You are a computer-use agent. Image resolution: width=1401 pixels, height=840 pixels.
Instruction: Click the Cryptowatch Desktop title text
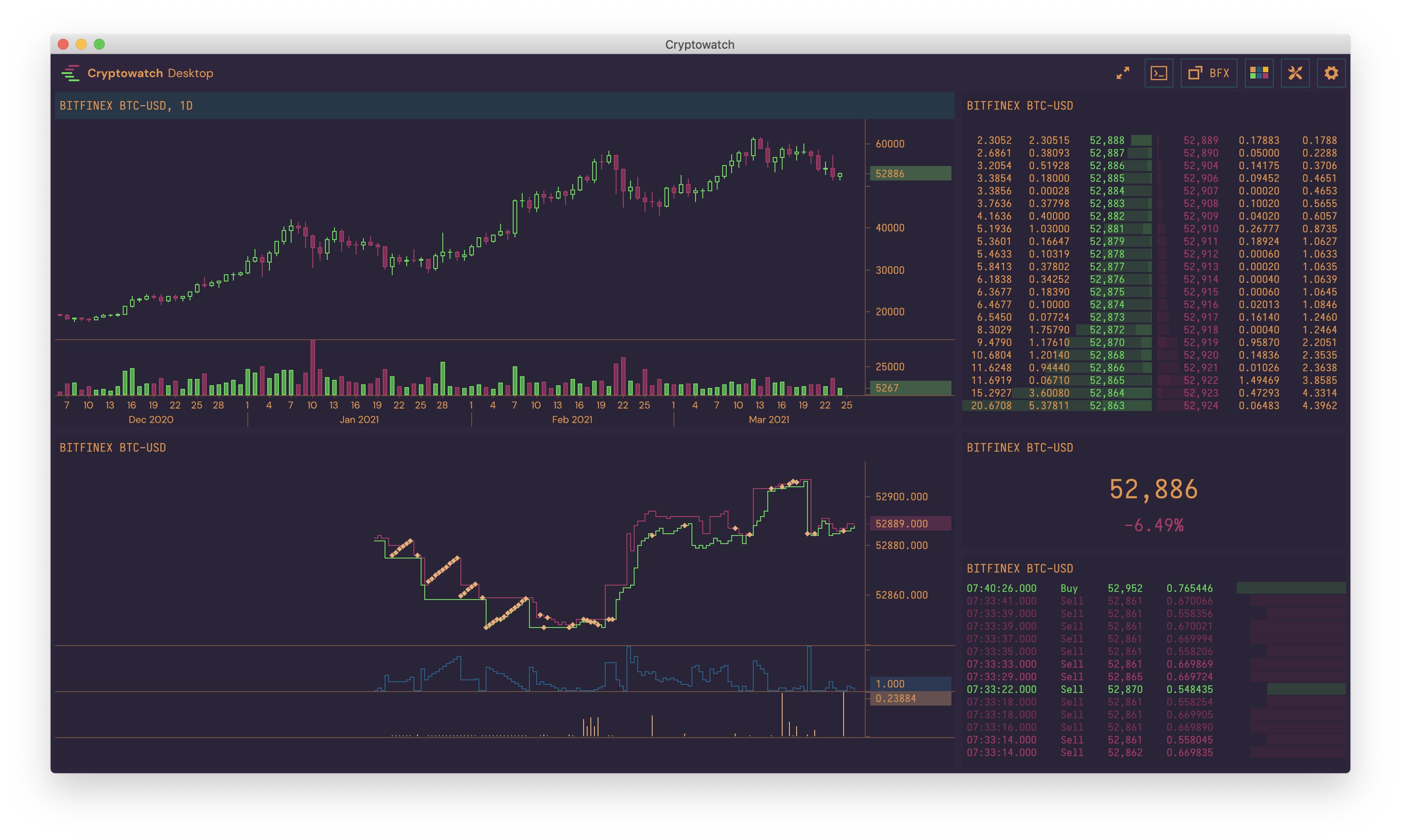[x=150, y=73]
